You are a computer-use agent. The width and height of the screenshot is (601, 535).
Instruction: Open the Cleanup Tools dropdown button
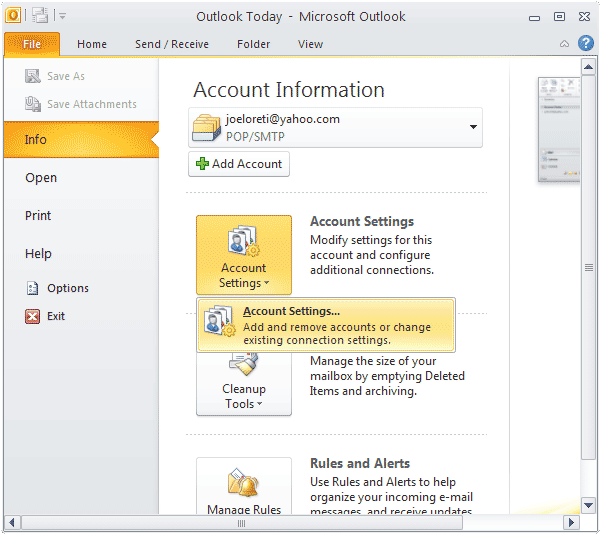(x=244, y=385)
